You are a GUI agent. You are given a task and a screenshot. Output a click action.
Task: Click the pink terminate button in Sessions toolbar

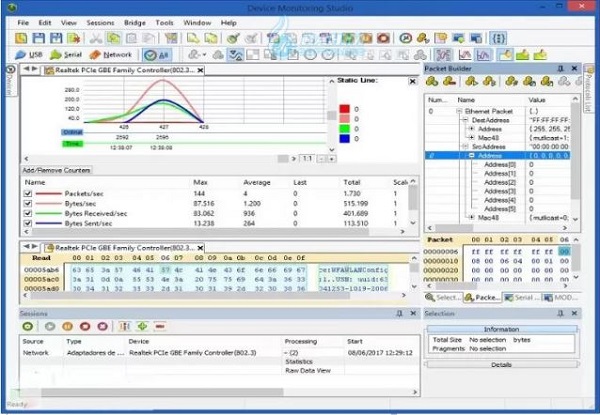tap(103, 326)
